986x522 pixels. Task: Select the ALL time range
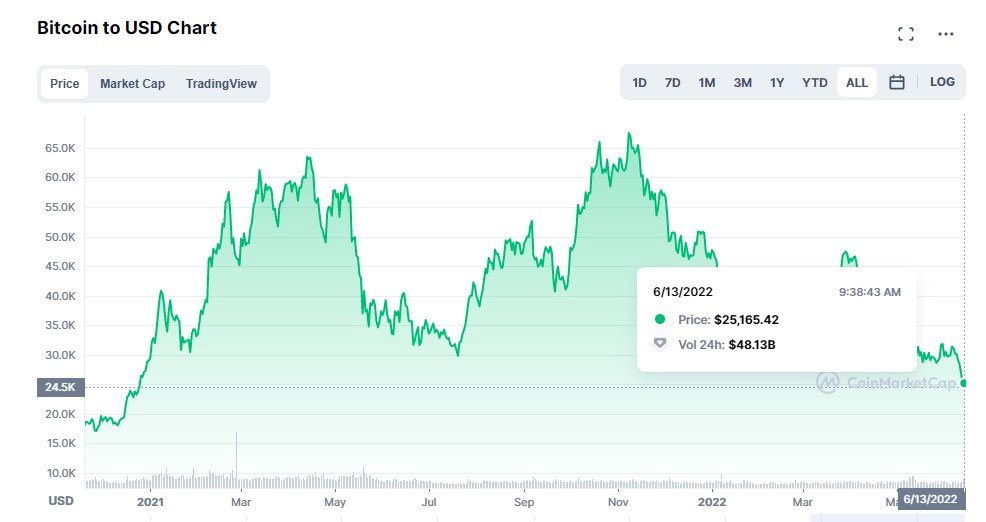[x=856, y=82]
